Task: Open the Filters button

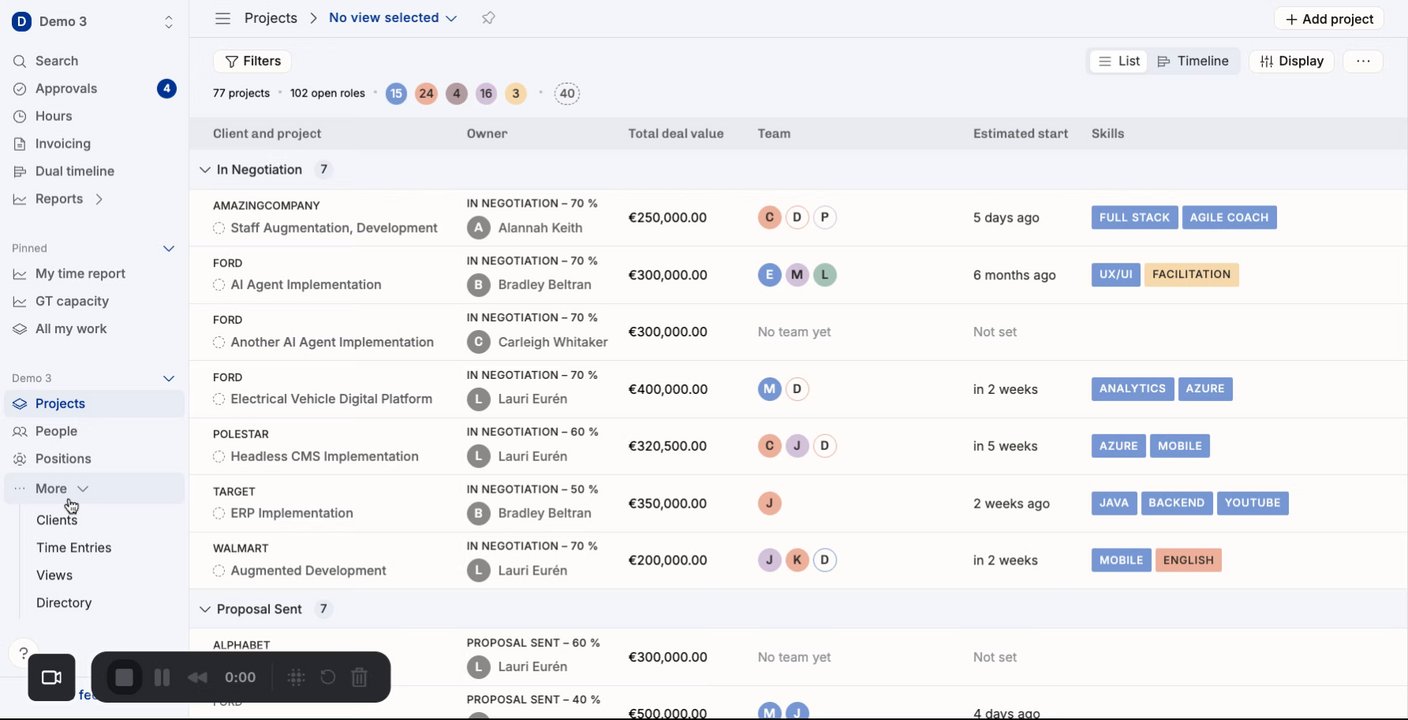Action: click(252, 61)
